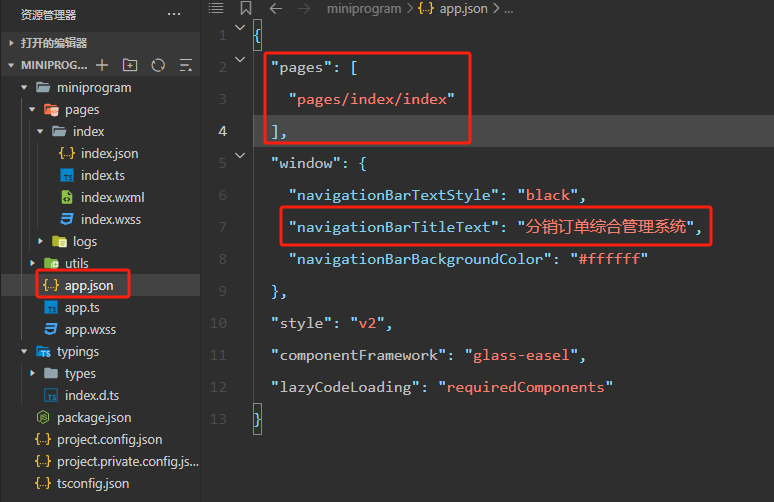The height and width of the screenshot is (502, 774).
Task: Open the resource manager more options ellipsis
Action: pyautogui.click(x=174, y=14)
